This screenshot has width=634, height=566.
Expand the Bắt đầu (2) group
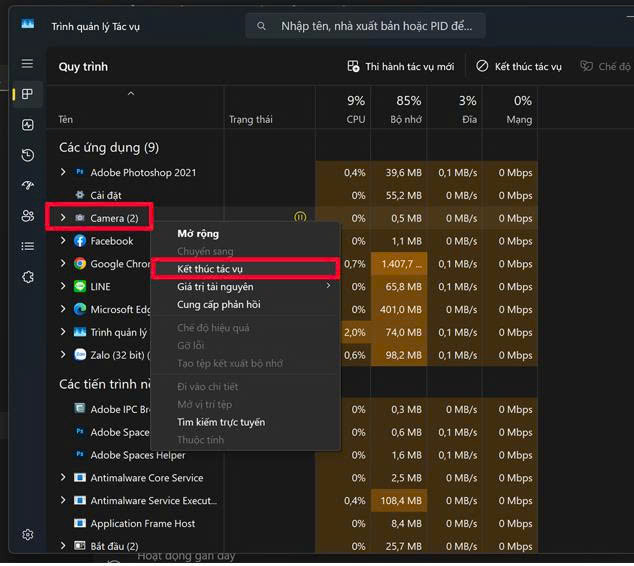[63, 546]
